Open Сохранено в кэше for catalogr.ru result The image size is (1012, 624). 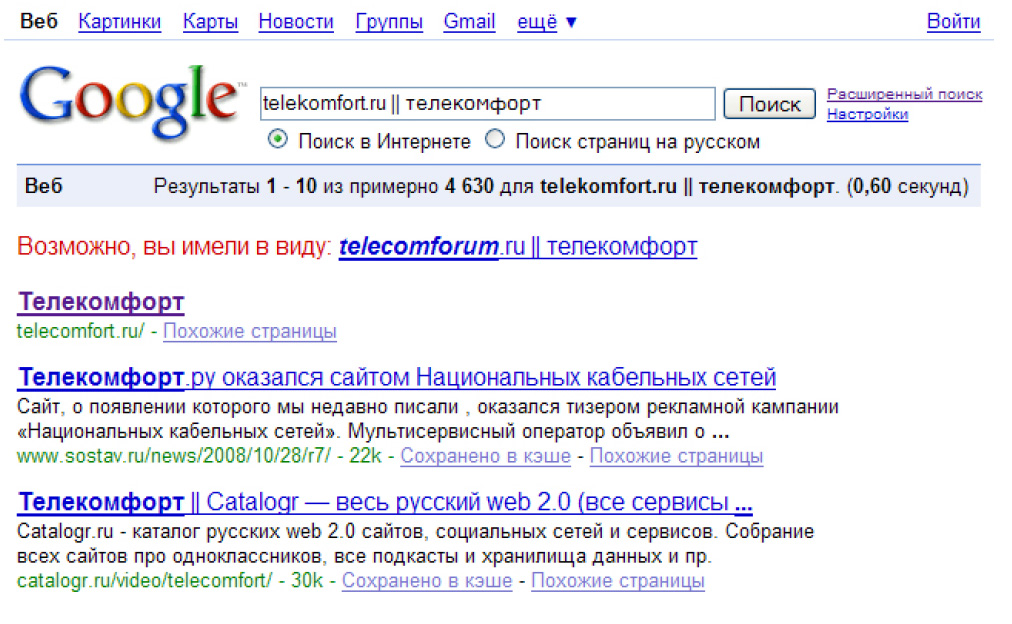click(x=427, y=581)
